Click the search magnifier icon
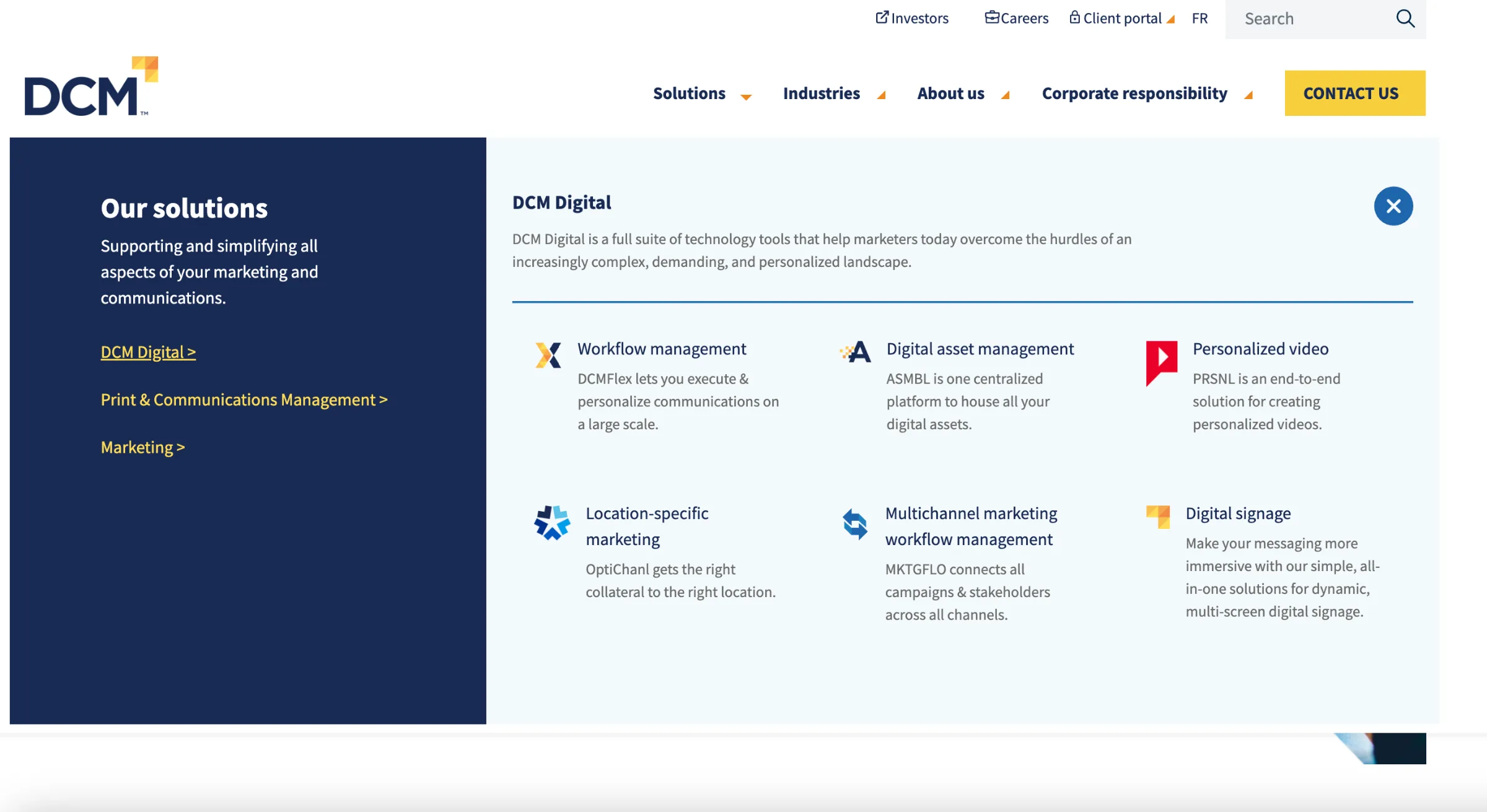The image size is (1487, 812). tap(1405, 19)
